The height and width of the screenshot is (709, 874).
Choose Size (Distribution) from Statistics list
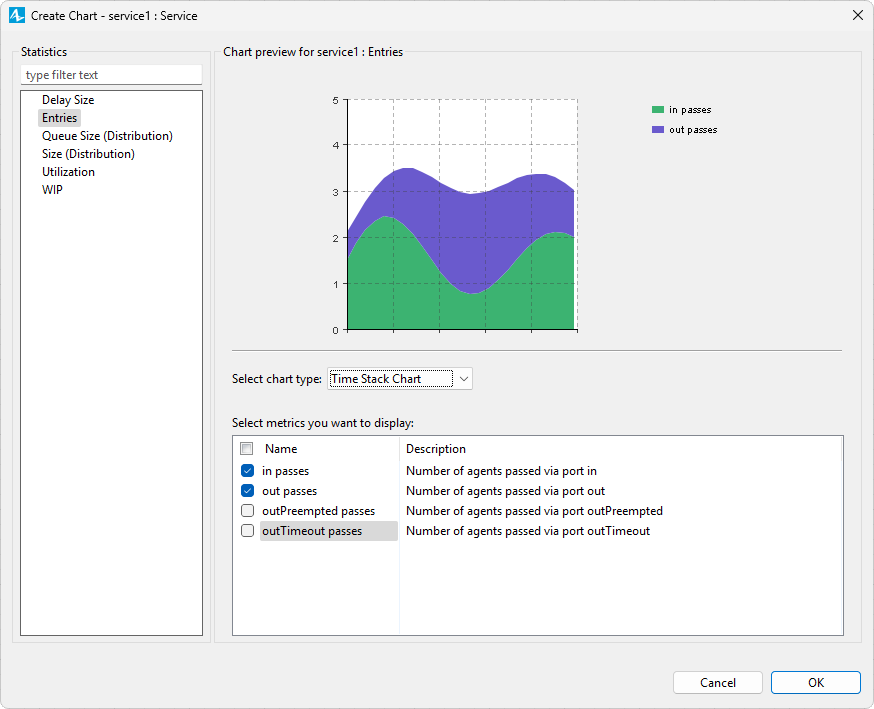pyautogui.click(x=88, y=154)
